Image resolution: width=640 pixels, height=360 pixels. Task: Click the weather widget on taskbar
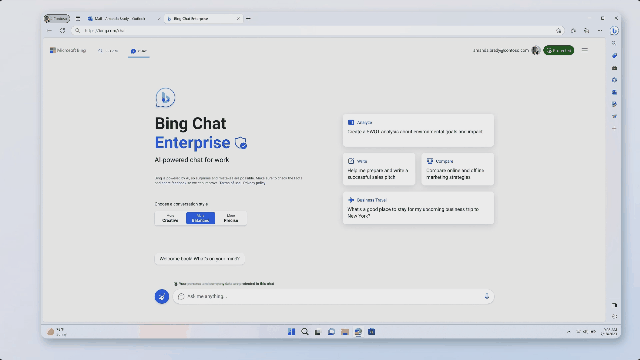tap(56, 332)
